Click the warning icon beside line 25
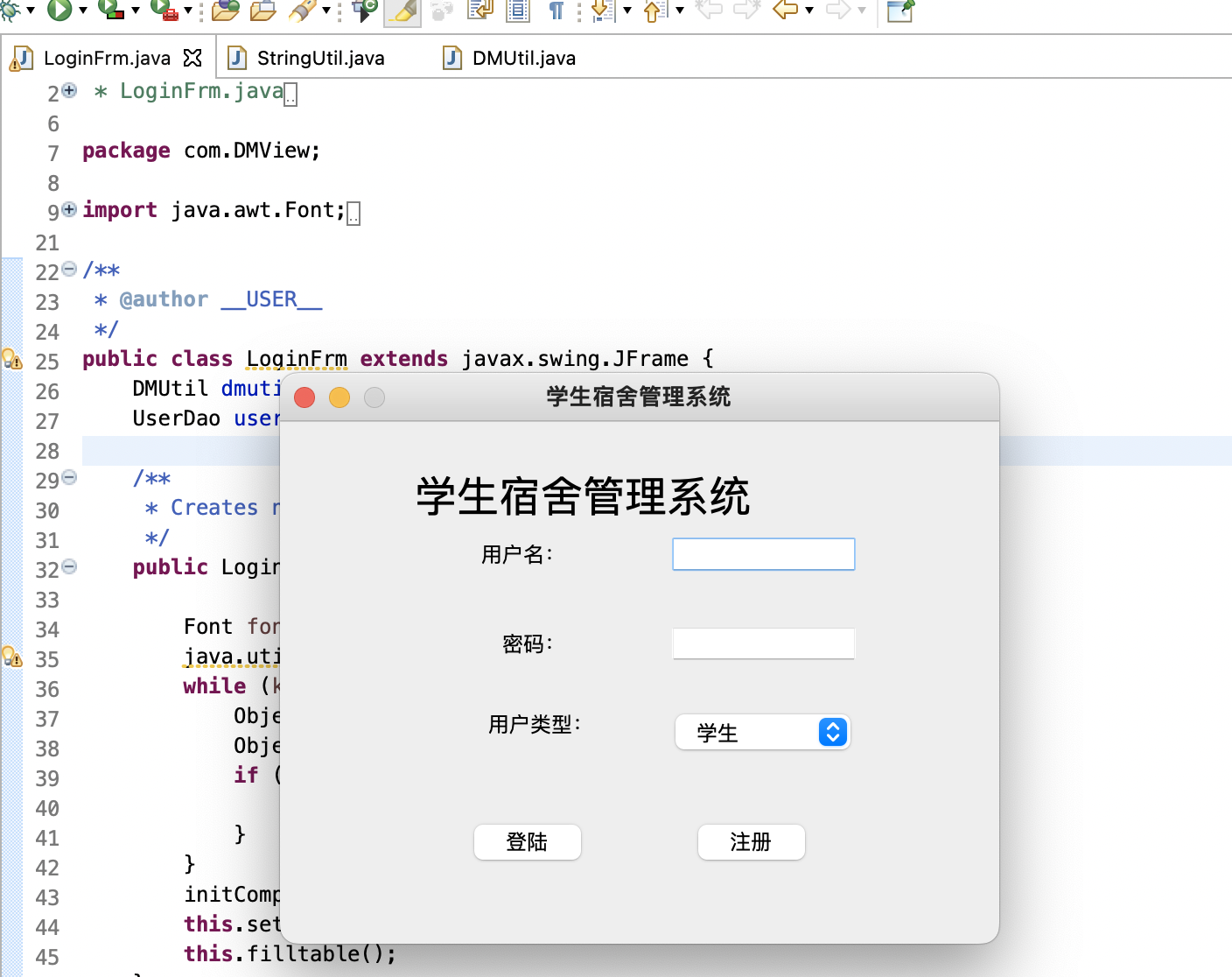Viewport: 1232px width, 977px height. (13, 359)
